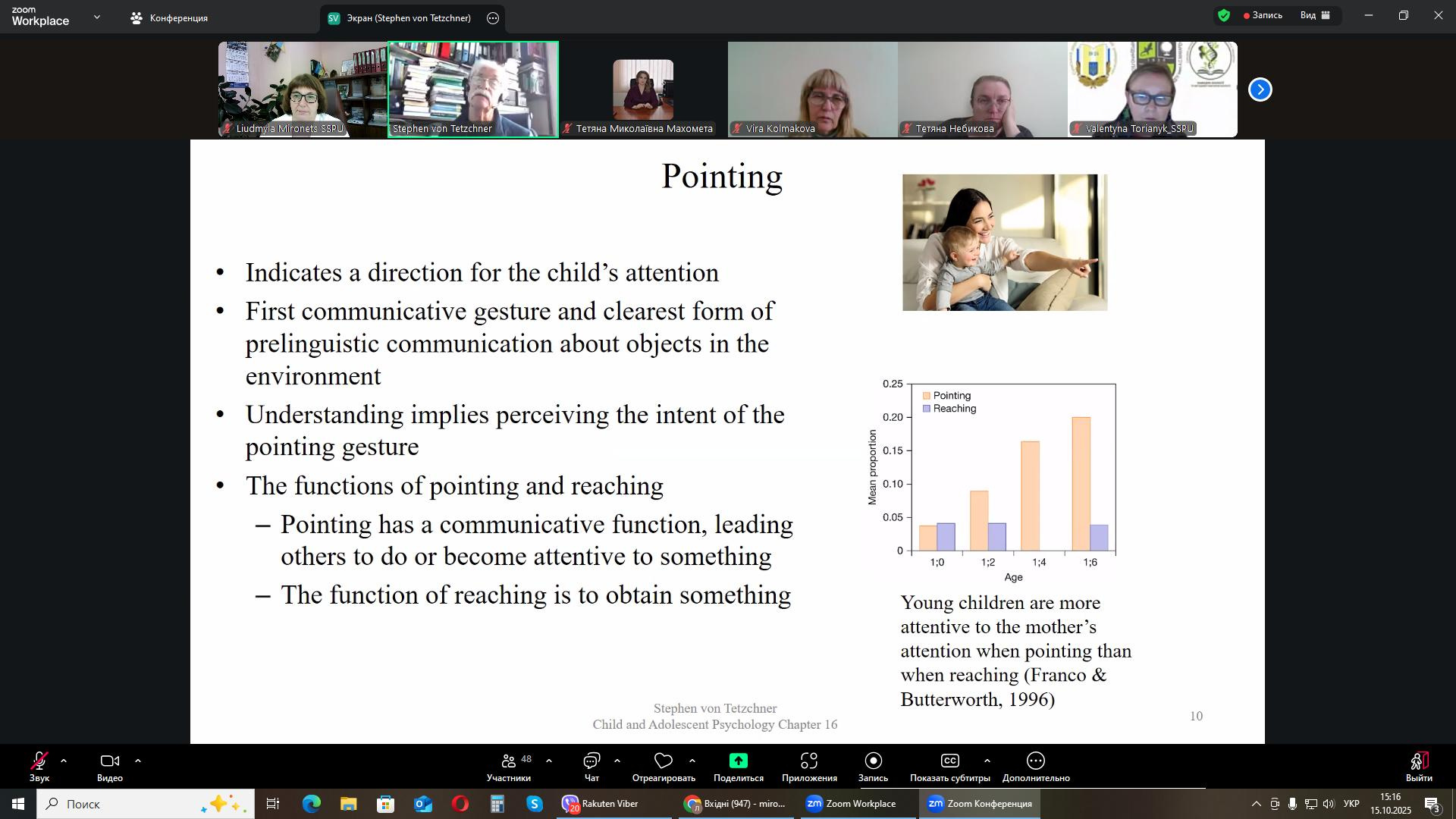Click the React heart icon
The image size is (1456, 819).
click(664, 761)
